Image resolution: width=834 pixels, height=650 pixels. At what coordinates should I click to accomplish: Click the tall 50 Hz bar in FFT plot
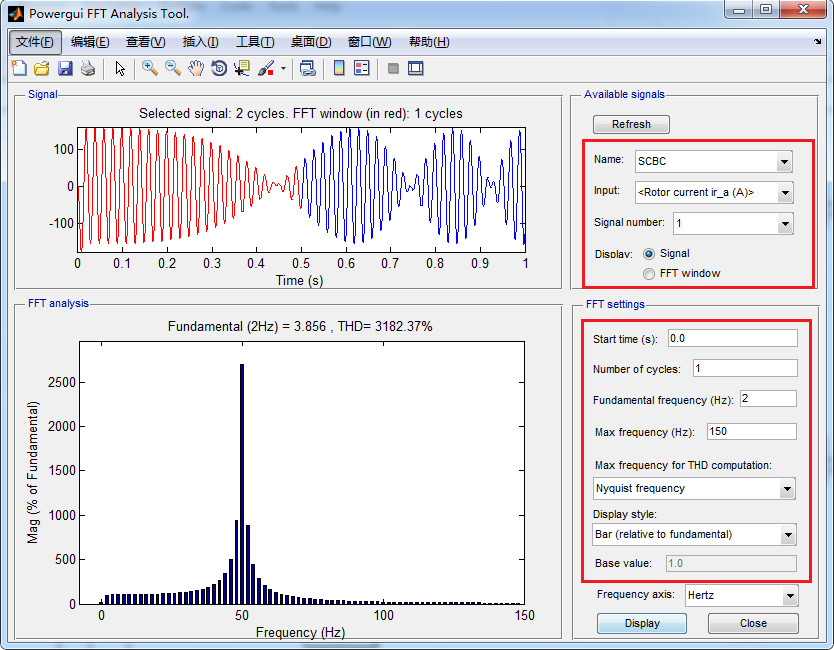tap(242, 484)
